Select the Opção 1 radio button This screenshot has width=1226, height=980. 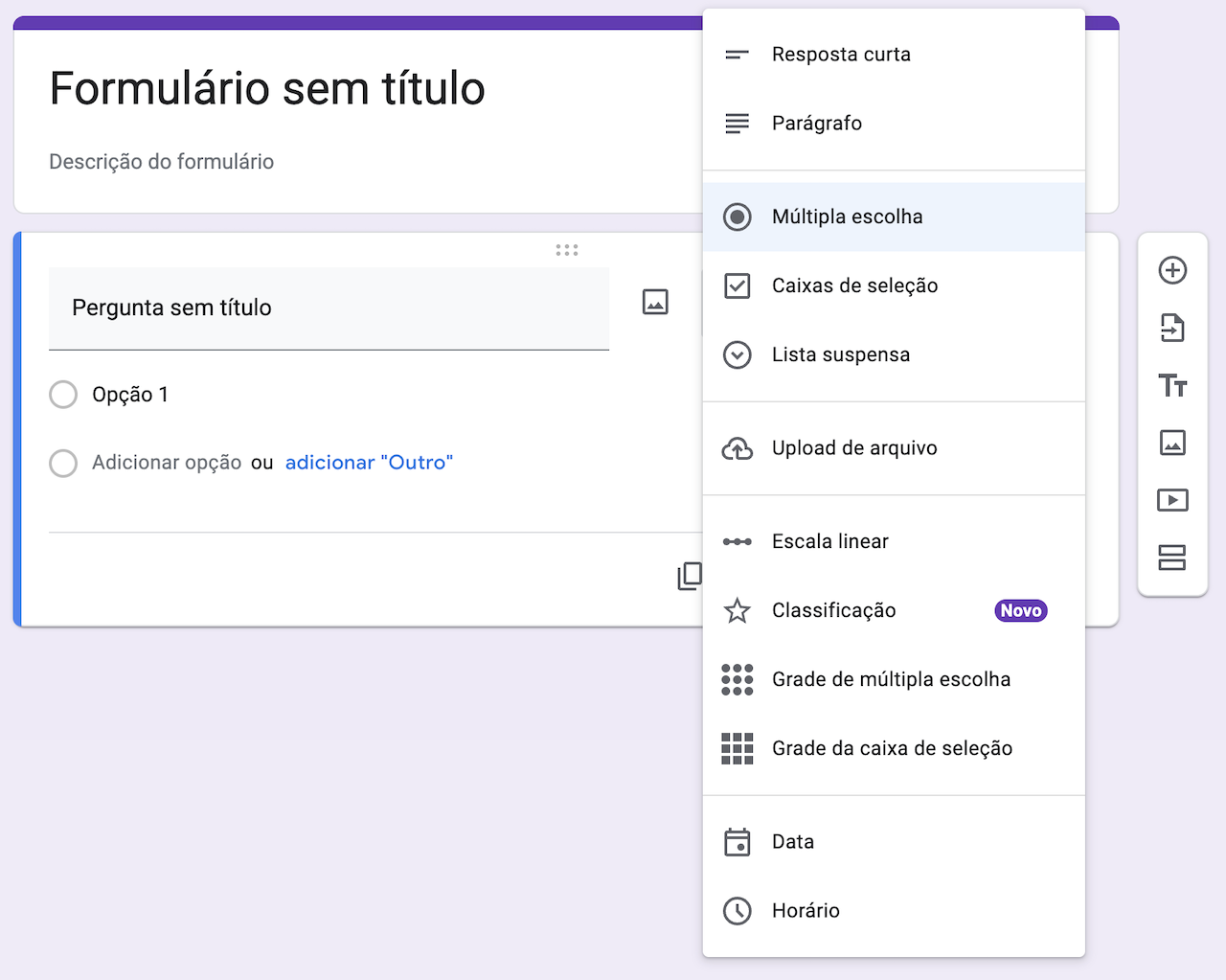pos(63,395)
